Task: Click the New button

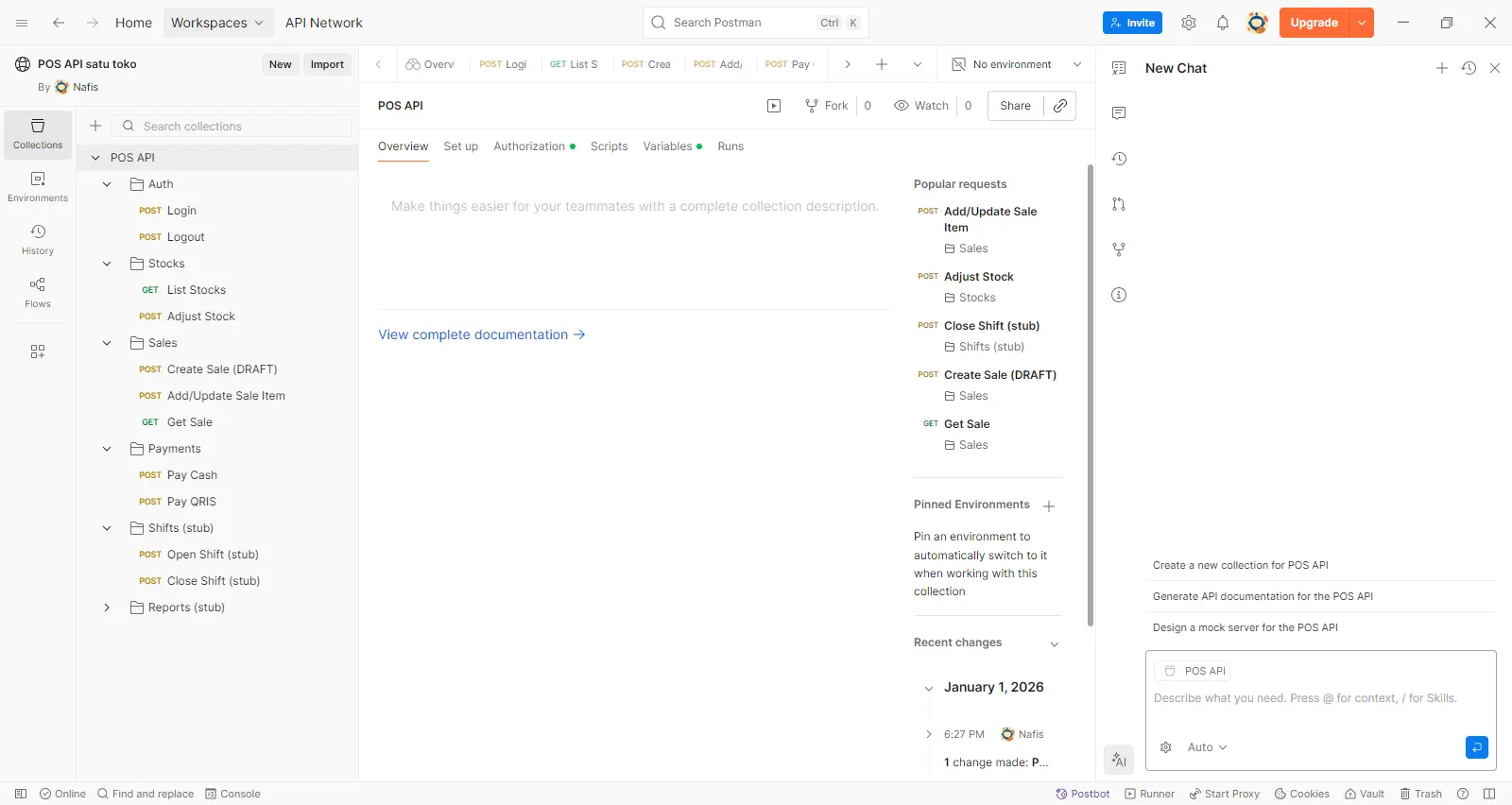Action: [280, 64]
